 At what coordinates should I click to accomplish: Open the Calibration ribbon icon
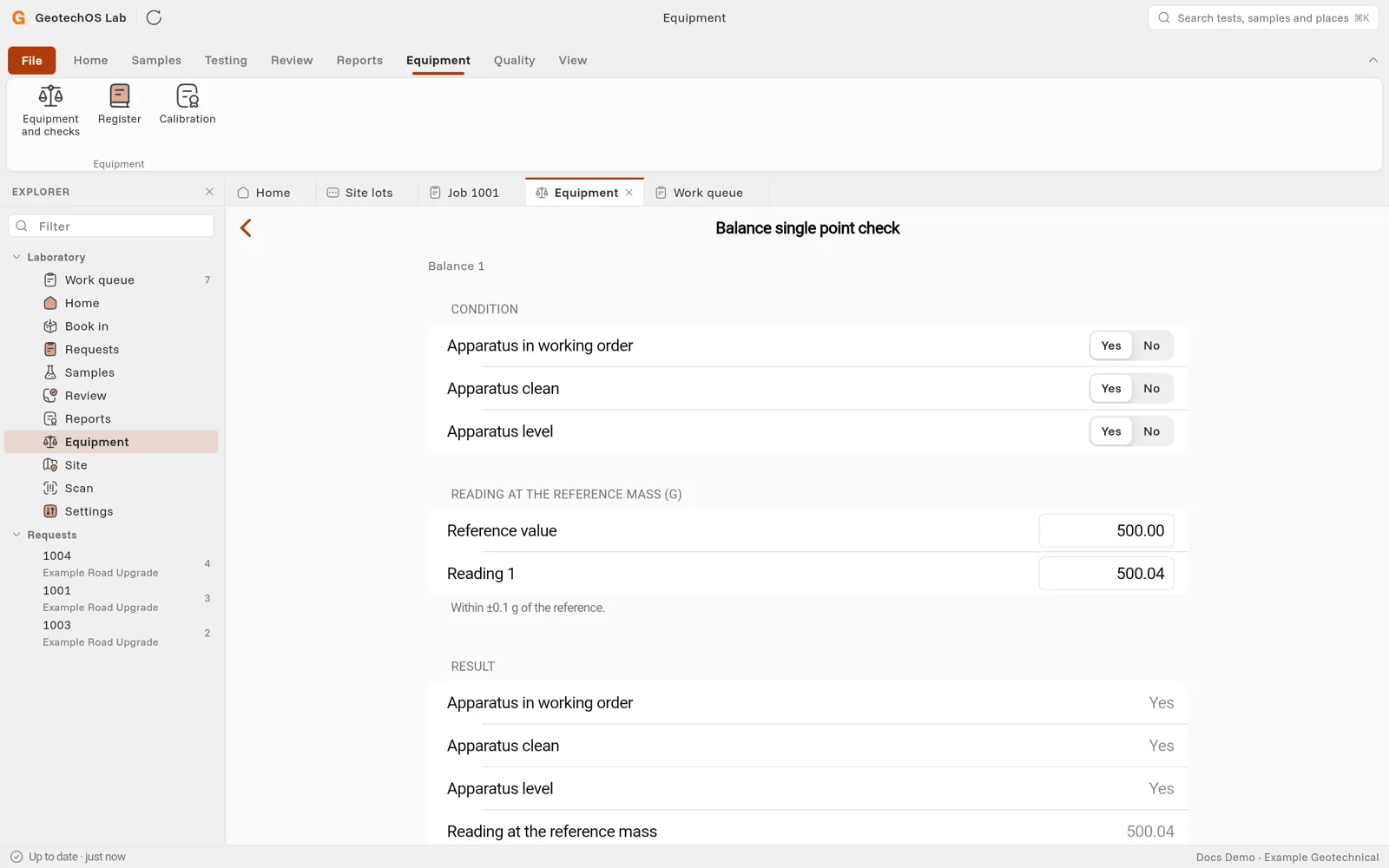pos(188,105)
